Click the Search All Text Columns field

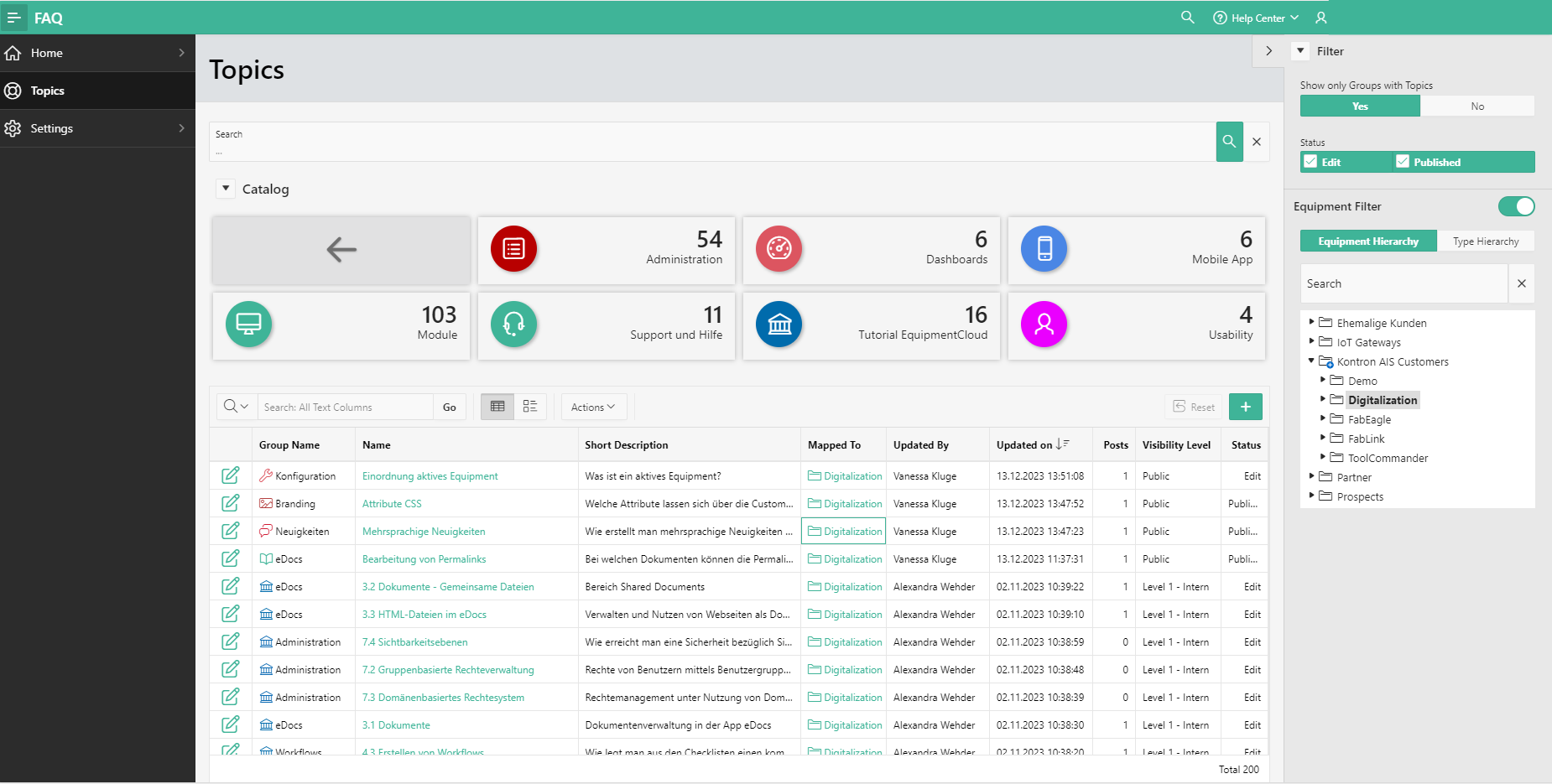coord(345,407)
